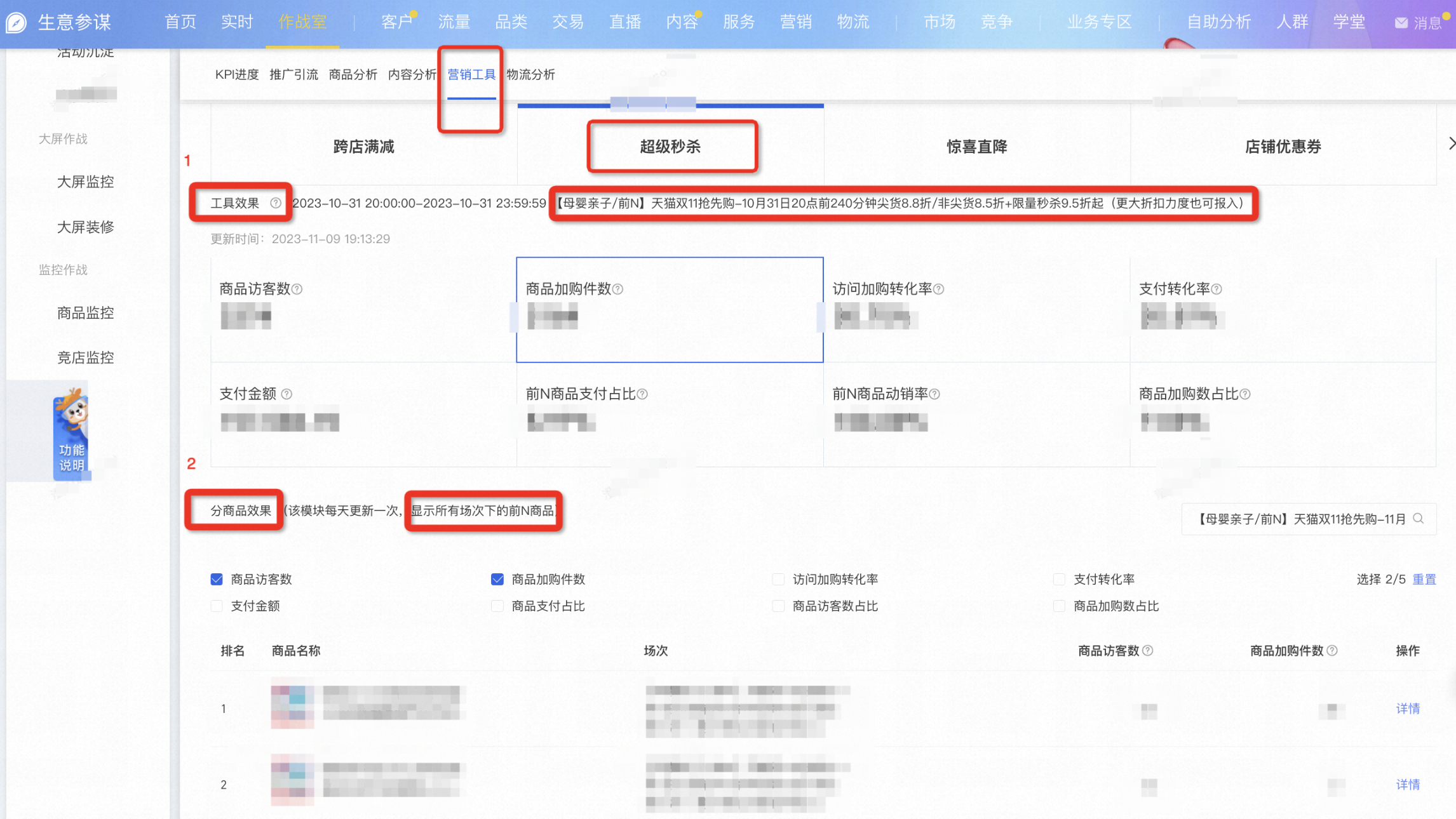Click the 生意参谋 compass logo icon
This screenshot has height=819, width=1456.
(17, 22)
